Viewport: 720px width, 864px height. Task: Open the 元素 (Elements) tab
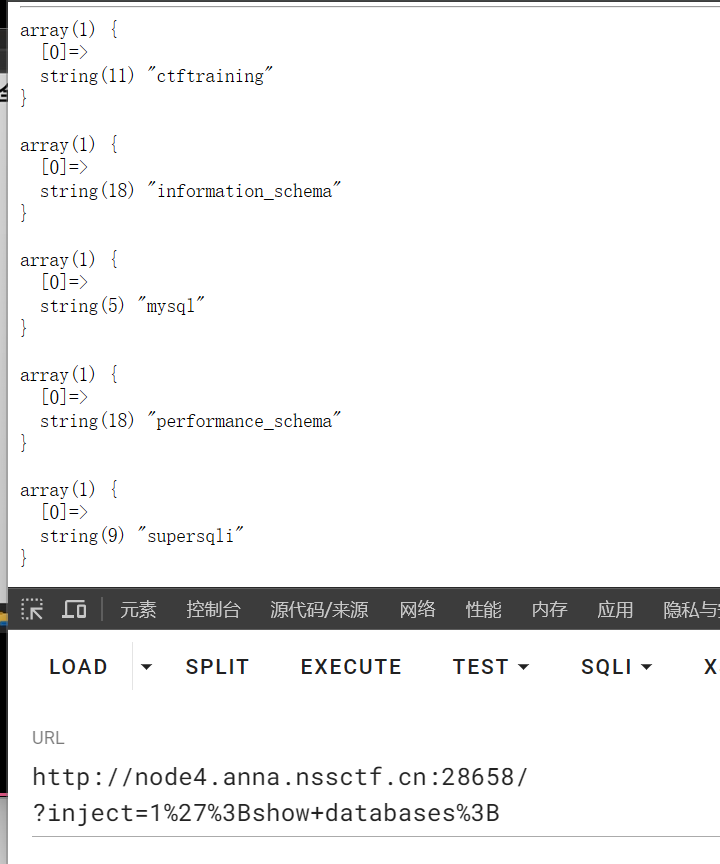click(138, 609)
